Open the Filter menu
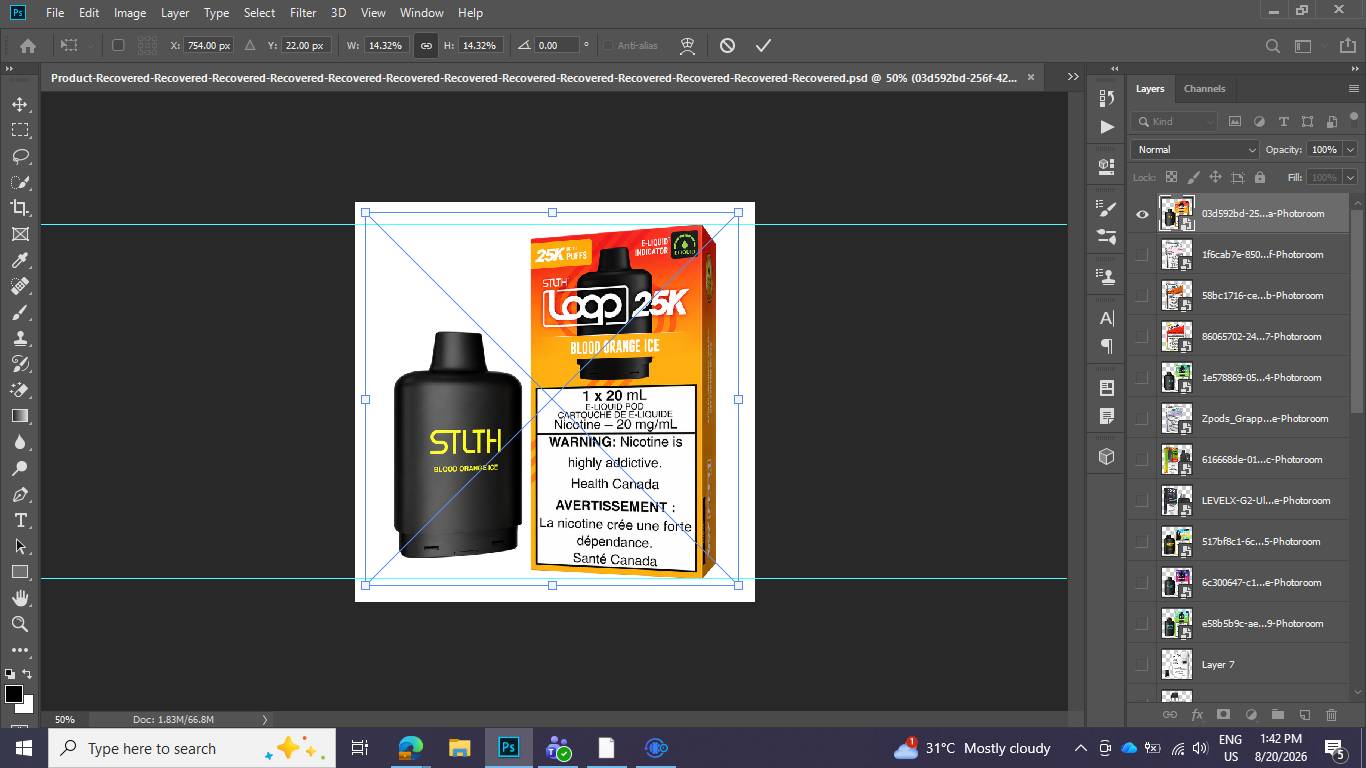 303,12
